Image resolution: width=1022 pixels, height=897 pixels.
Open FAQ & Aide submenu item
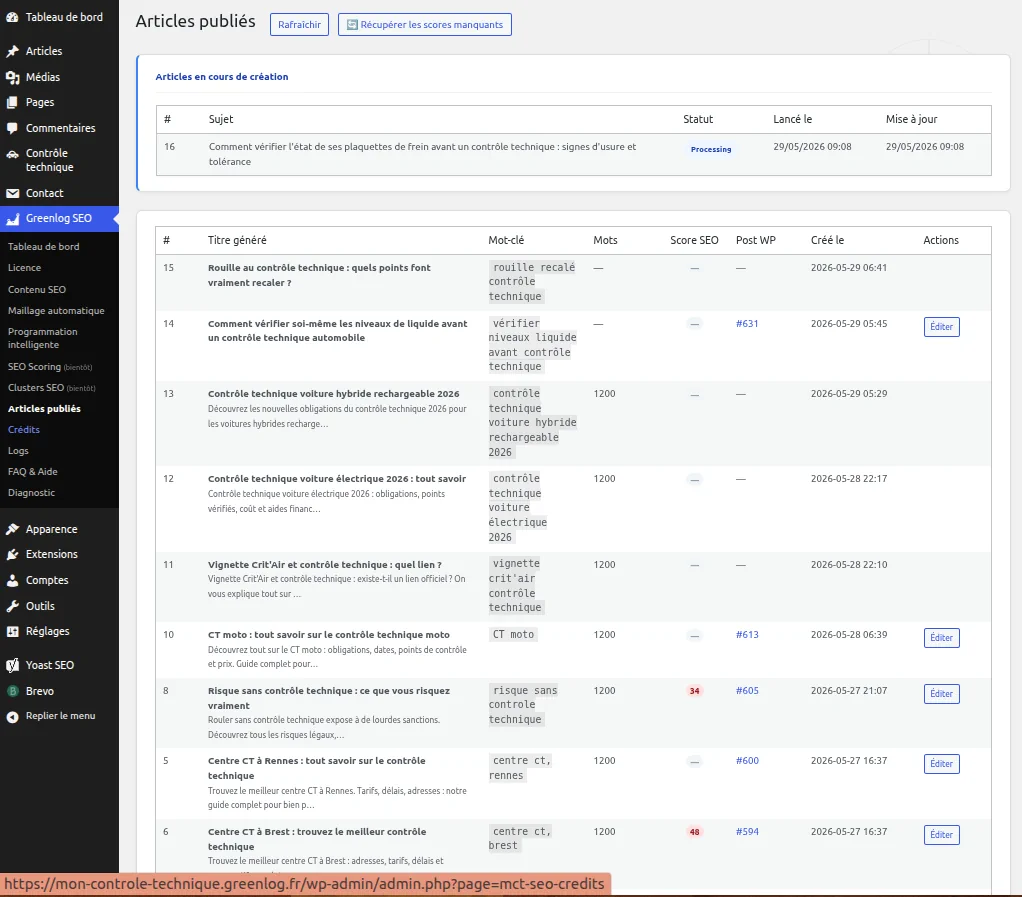click(x=33, y=472)
